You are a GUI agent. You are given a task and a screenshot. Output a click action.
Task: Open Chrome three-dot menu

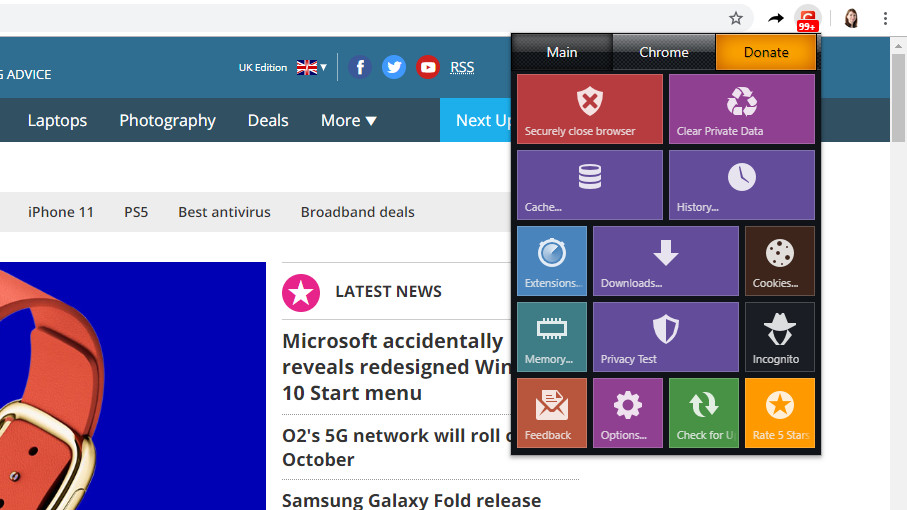point(885,19)
